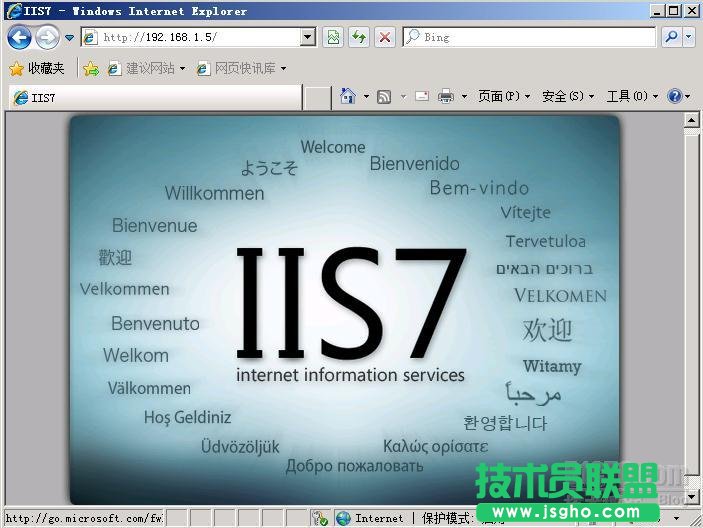This screenshot has width=703, height=528.
Task: Click the Back navigation button
Action: click(x=19, y=38)
